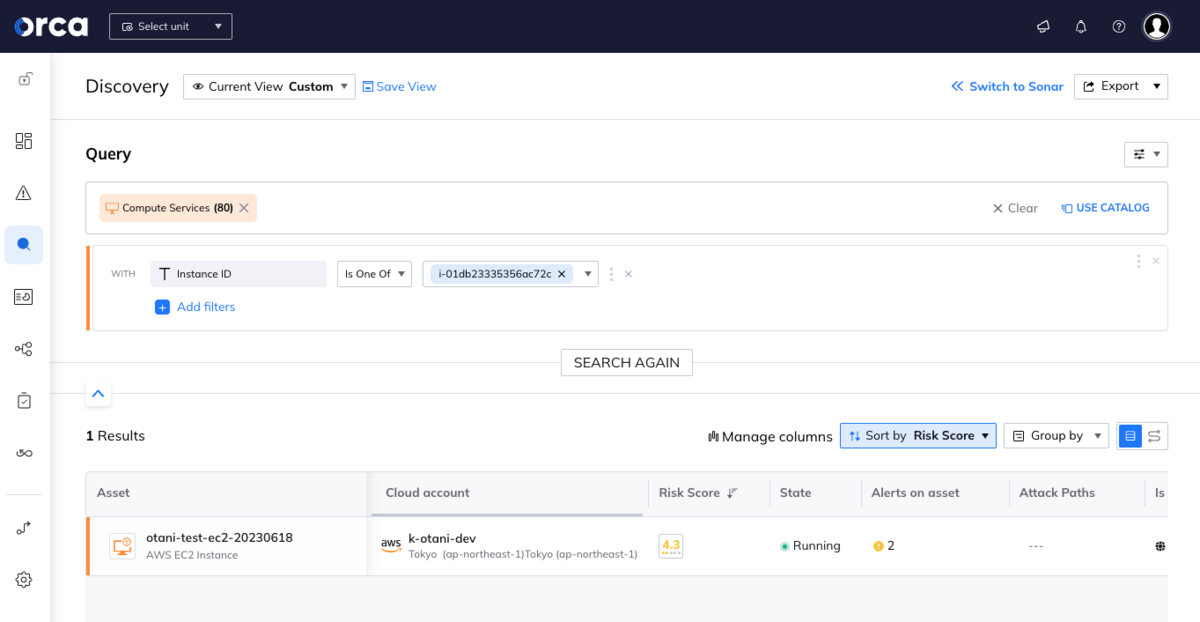Switch to the alternate flow view toggle
This screenshot has width=1200, height=622.
coord(1155,436)
